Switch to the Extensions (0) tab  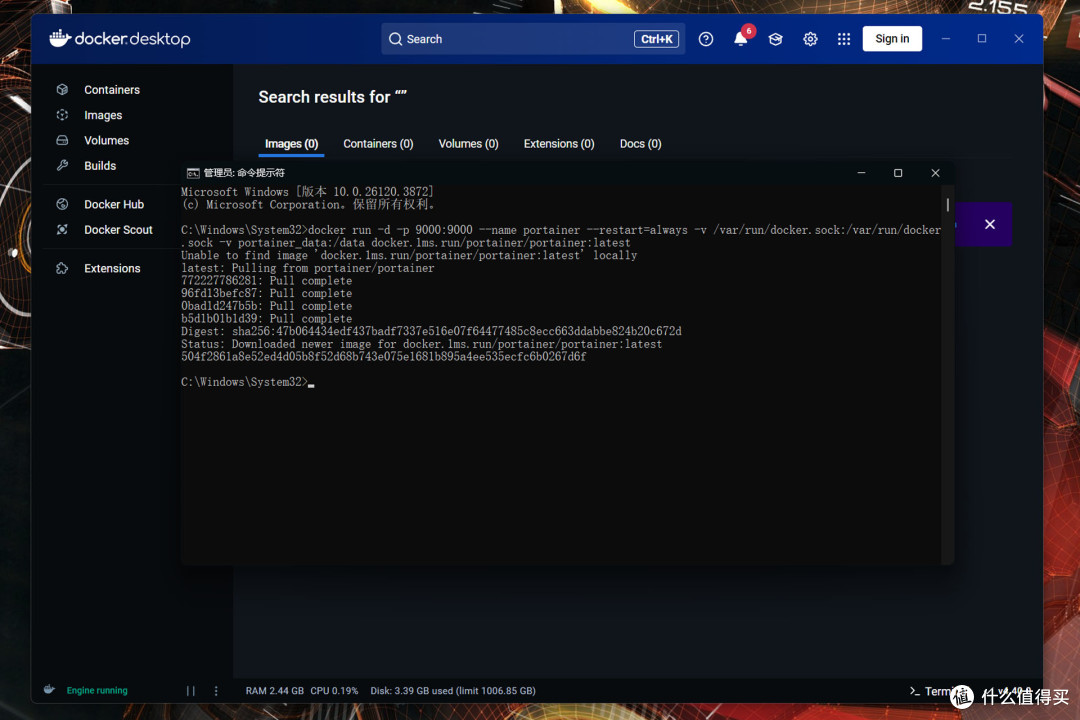tap(559, 144)
